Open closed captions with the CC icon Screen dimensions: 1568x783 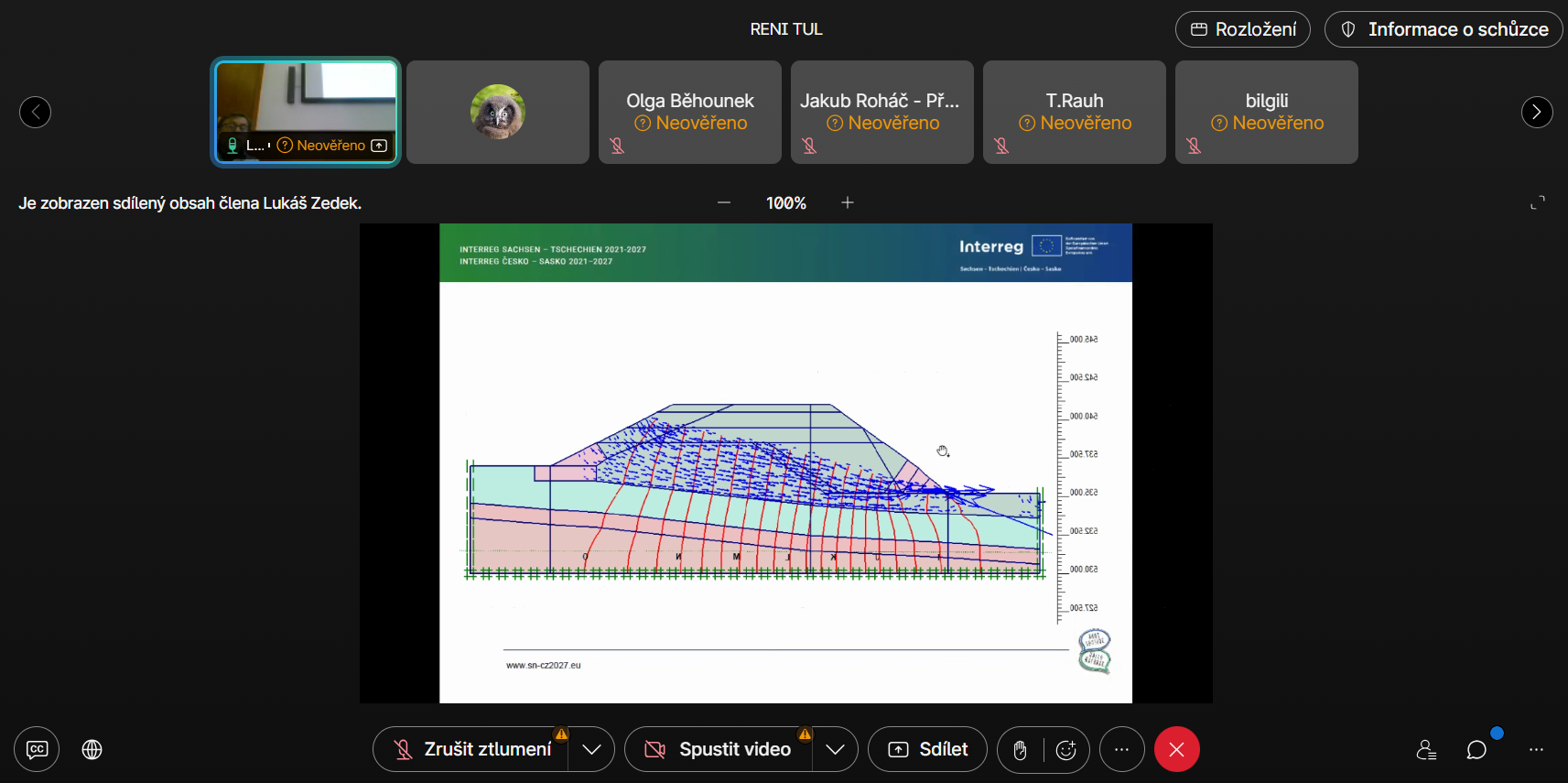click(x=37, y=749)
